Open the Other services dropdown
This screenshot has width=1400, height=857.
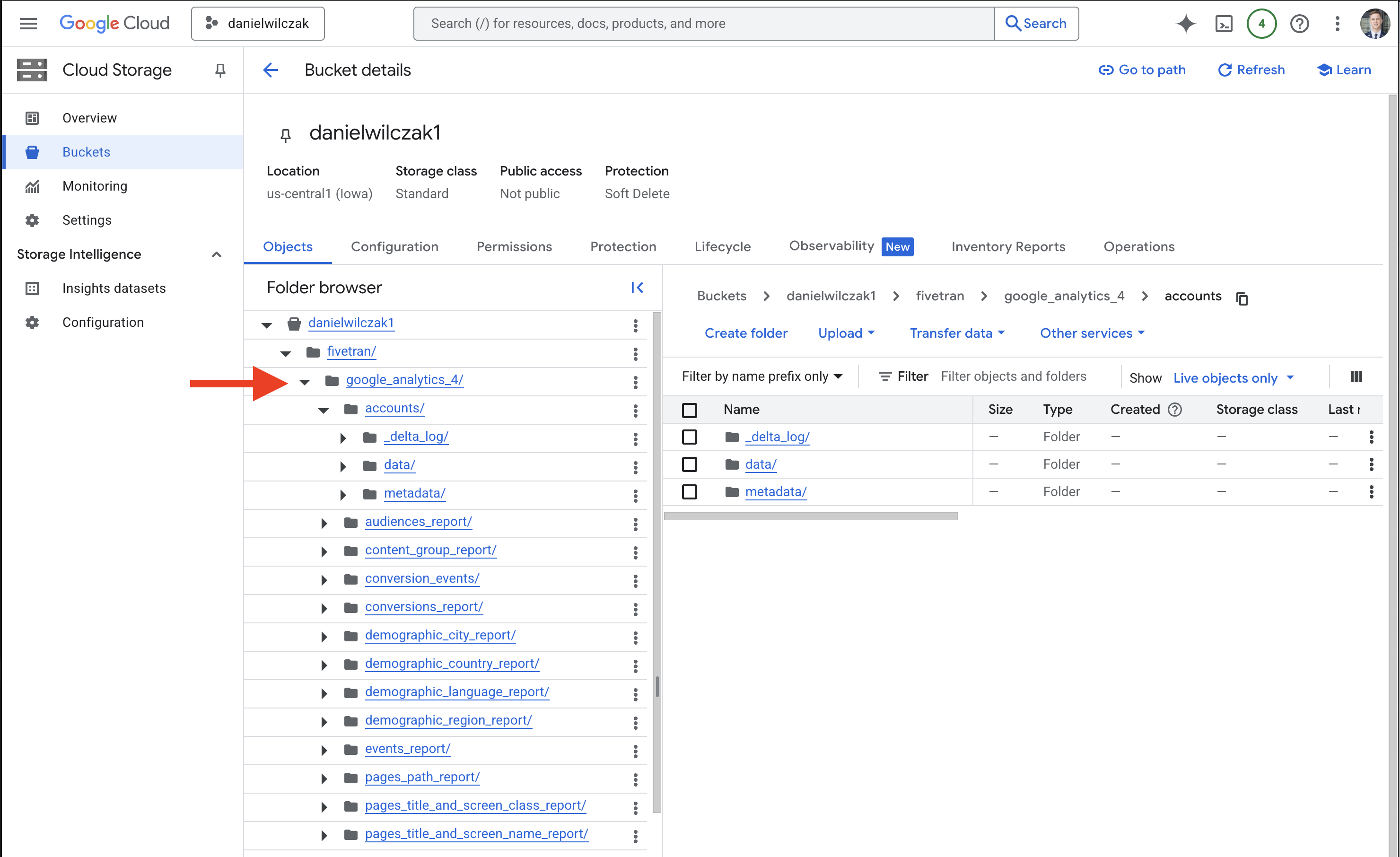click(1092, 333)
